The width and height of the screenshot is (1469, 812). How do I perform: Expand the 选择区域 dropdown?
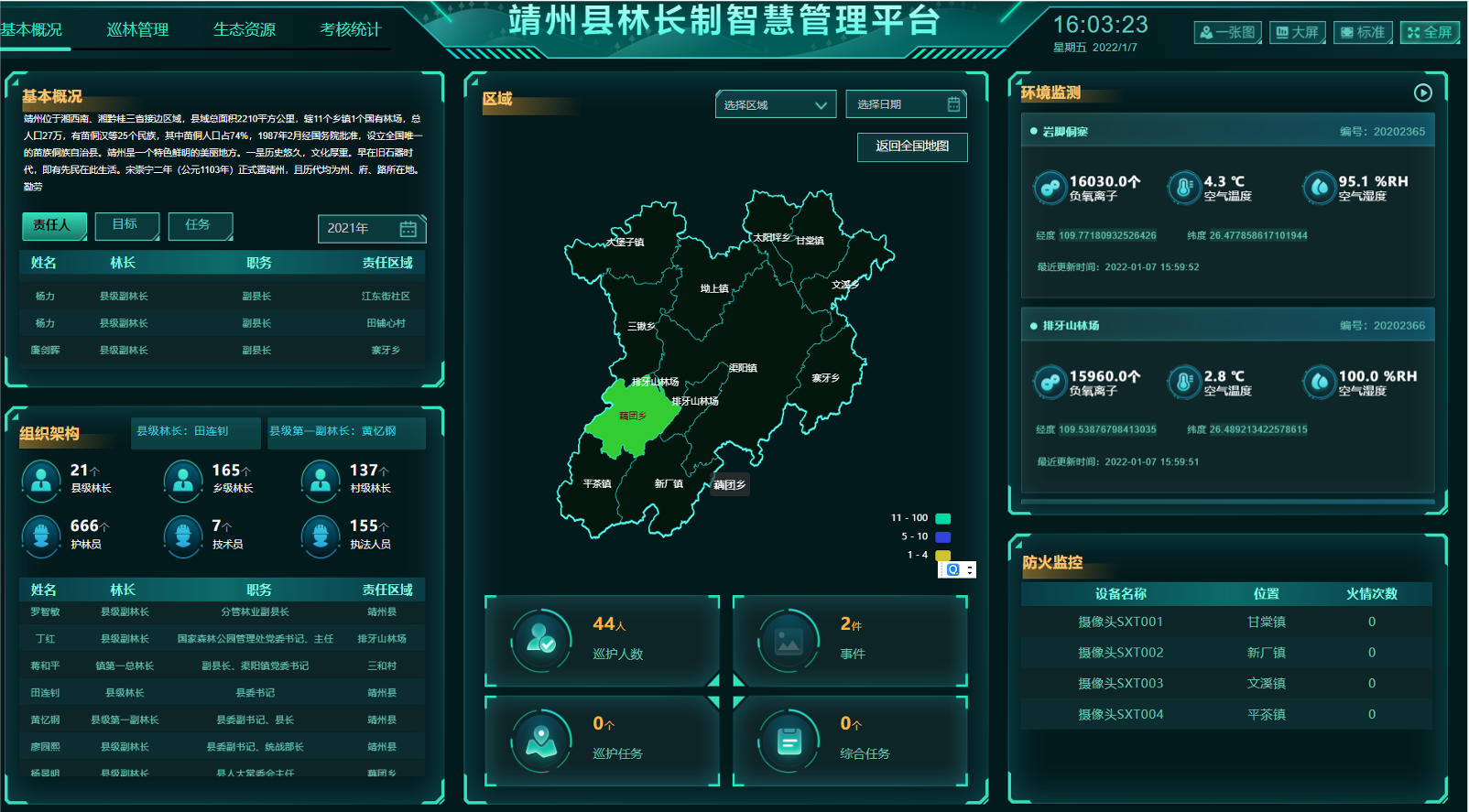click(x=775, y=105)
